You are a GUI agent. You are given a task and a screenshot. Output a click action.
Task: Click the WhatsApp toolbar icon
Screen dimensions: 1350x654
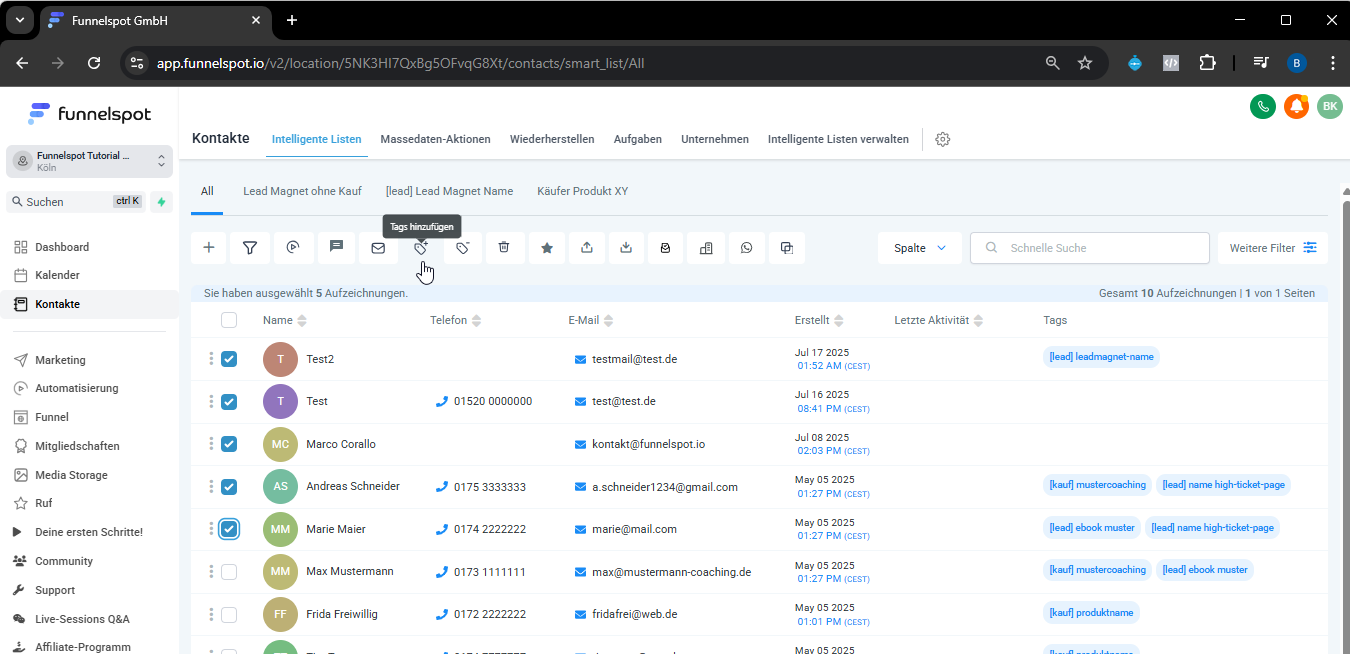(746, 248)
